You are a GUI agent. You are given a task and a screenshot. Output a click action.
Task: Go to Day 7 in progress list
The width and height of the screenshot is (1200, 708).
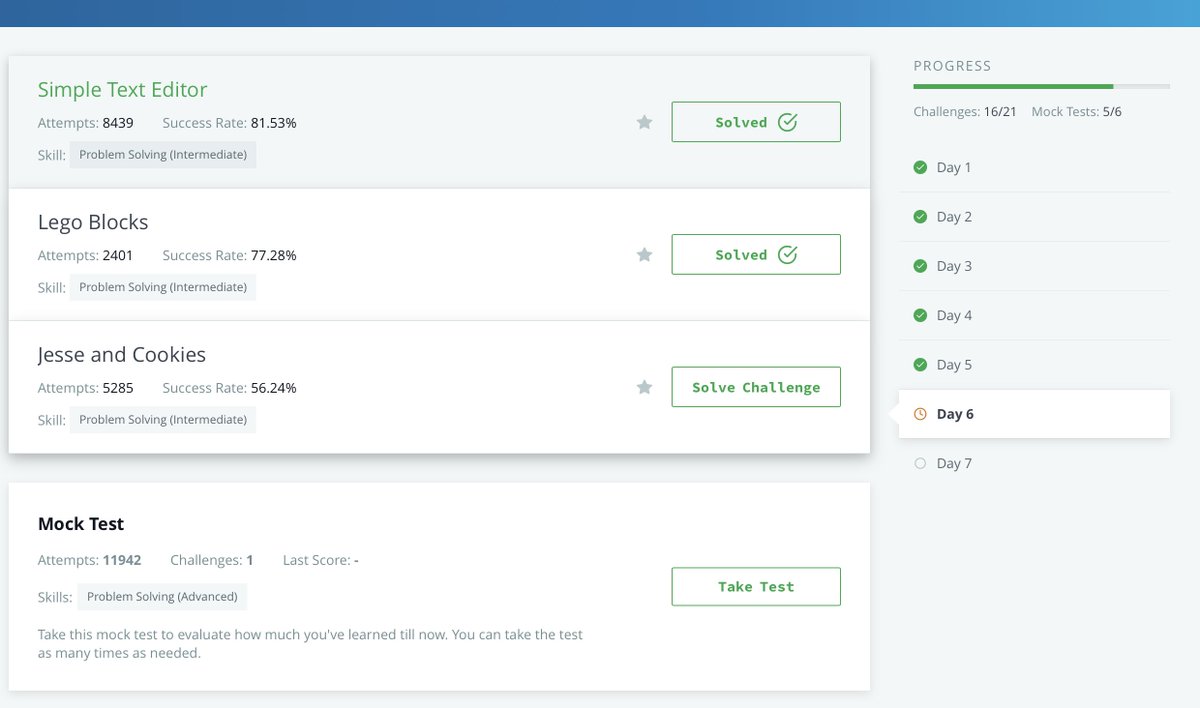[x=1034, y=463]
